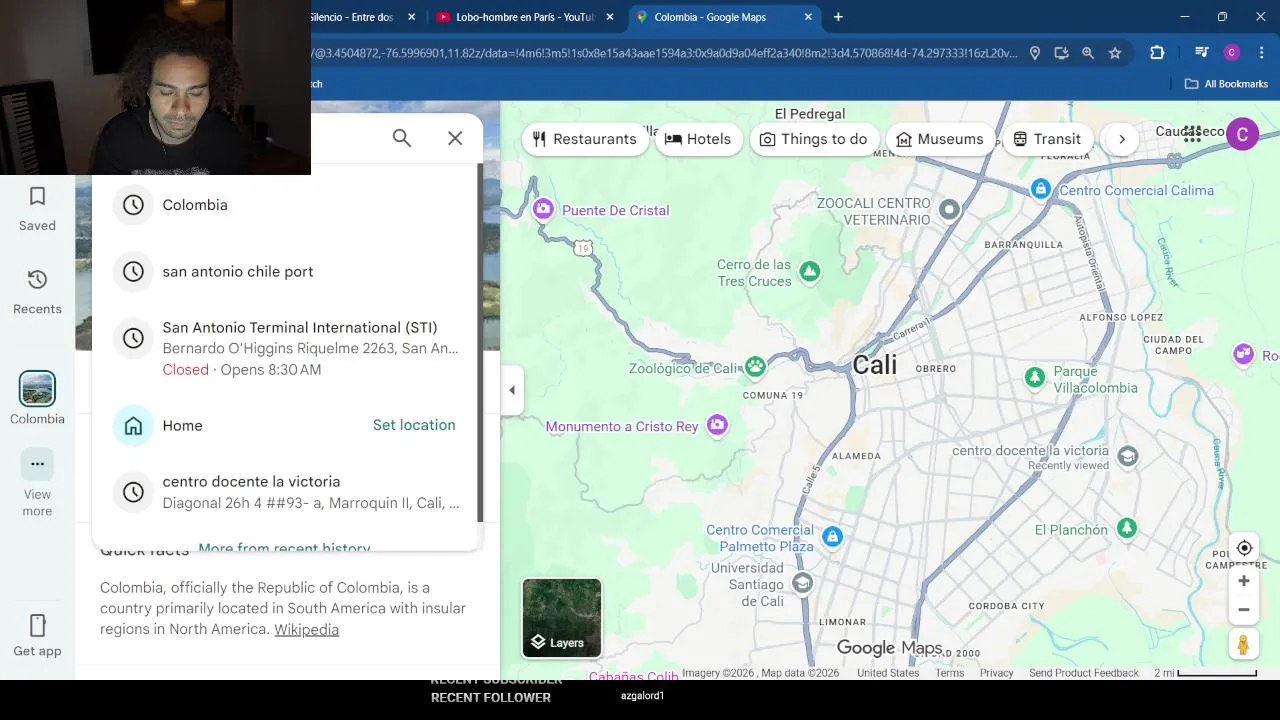Open Chrome profile avatar
The width and height of the screenshot is (1280, 720).
[1232, 53]
